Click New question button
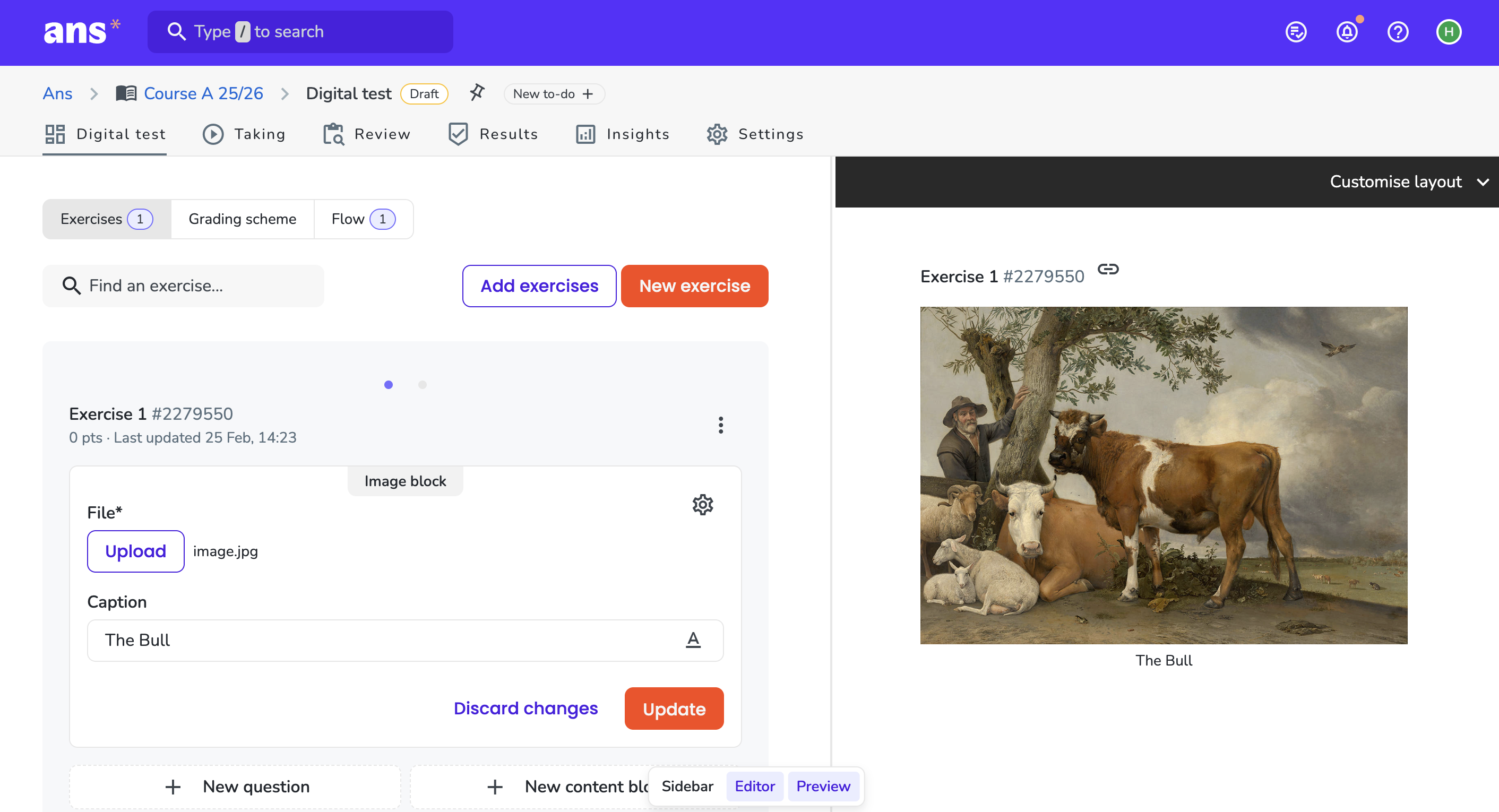This screenshot has width=1499, height=812. pyautogui.click(x=235, y=787)
